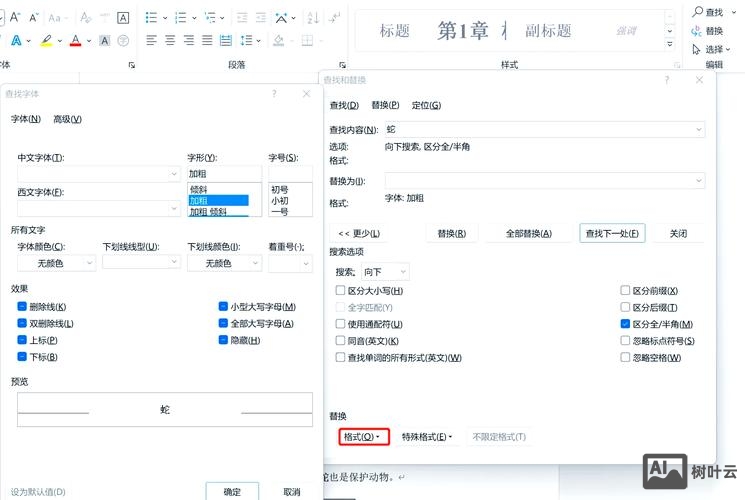Open 着重号 dropdown

click(x=306, y=263)
